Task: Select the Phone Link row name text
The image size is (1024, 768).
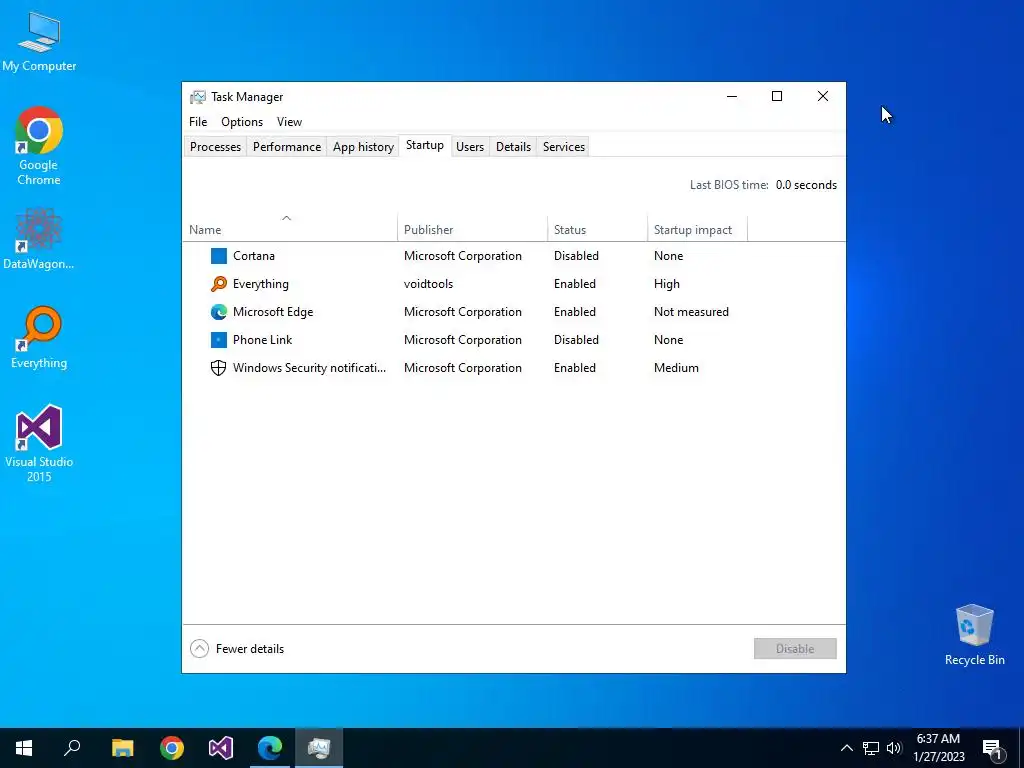Action: point(263,340)
